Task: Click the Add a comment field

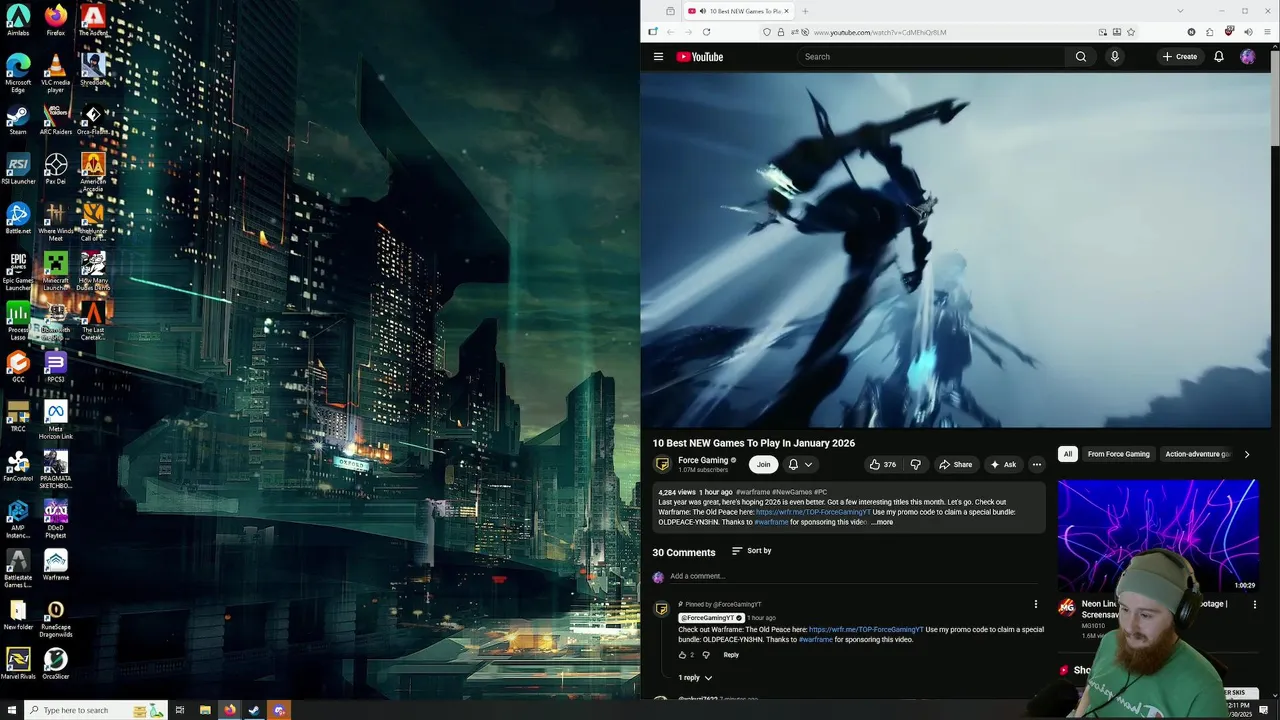Action: 855,576
